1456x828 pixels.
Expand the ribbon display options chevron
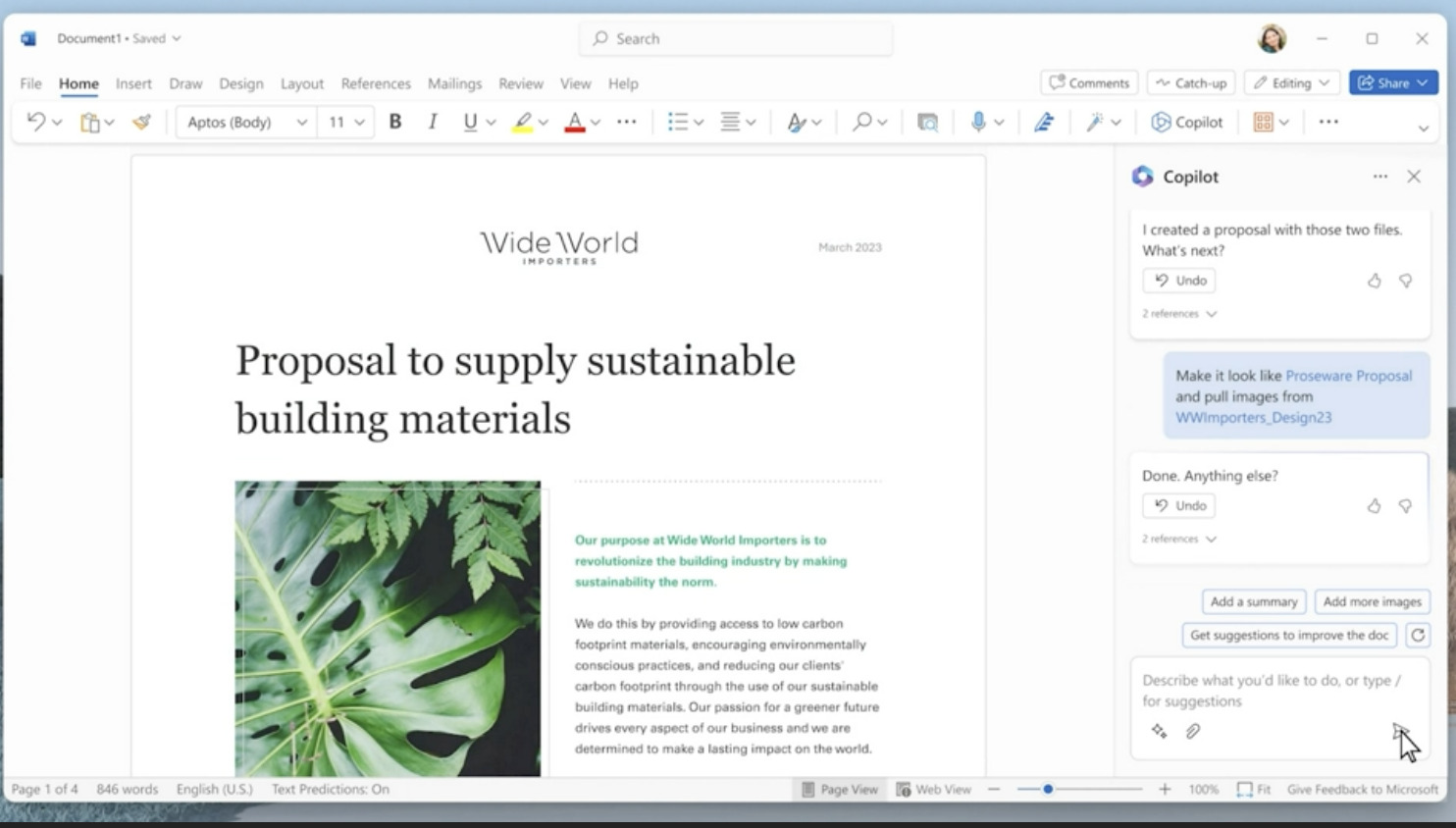pos(1424,129)
